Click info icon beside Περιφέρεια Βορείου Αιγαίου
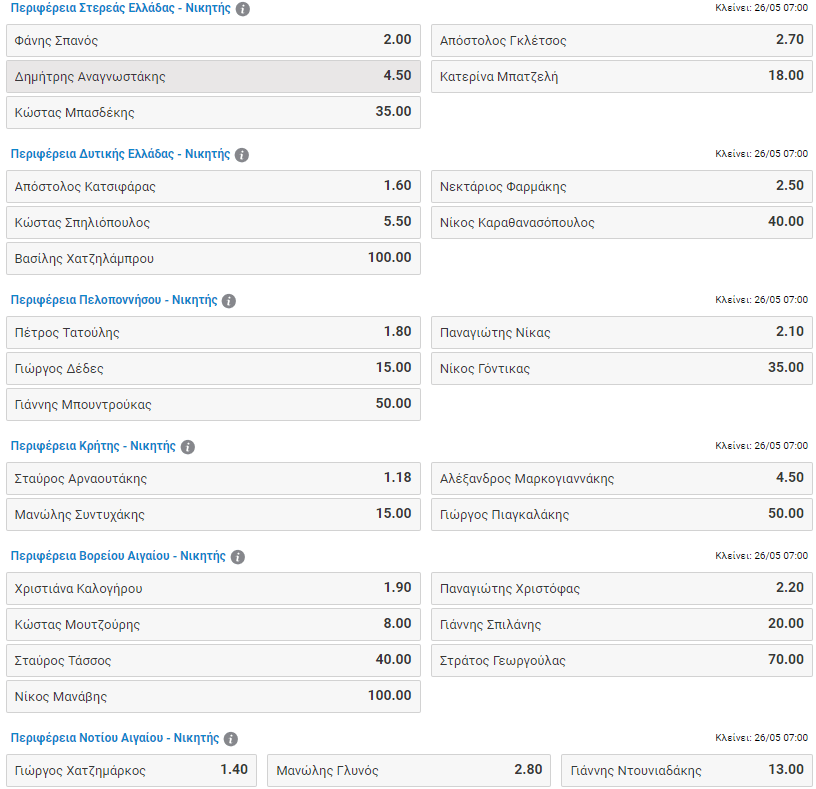 [238, 557]
